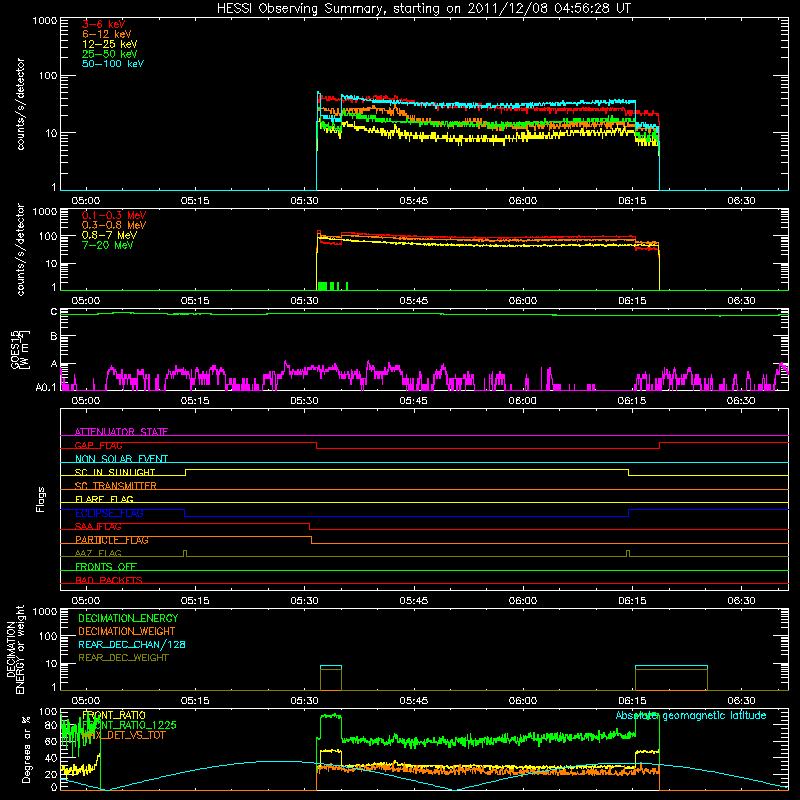Click the DECIMATION_ENERGY legend label
The image size is (800, 800).
pyautogui.click(x=128, y=618)
